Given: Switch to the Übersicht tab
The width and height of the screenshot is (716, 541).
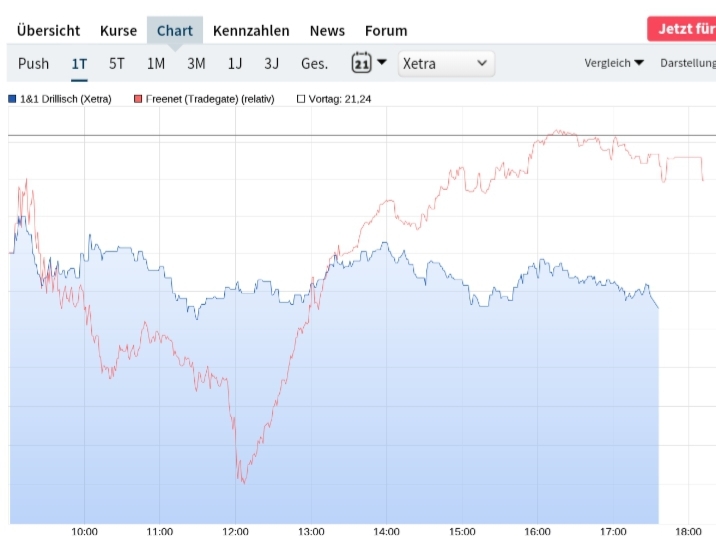Looking at the screenshot, I should (48, 30).
